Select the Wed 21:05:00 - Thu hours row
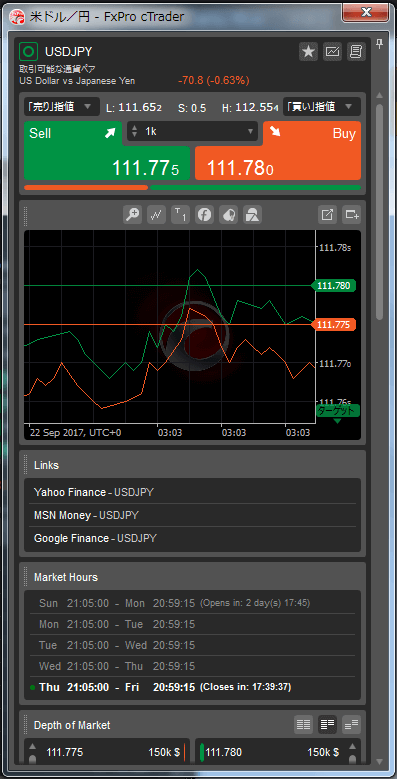This screenshot has width=397, height=779. click(192, 666)
